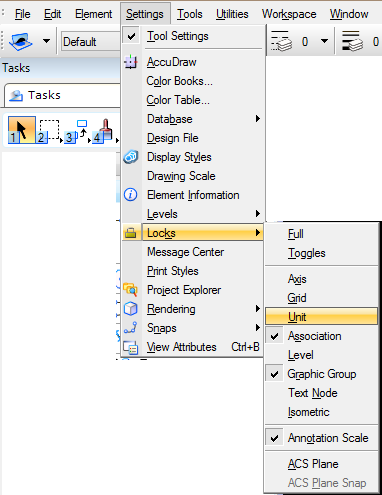Open Drawing Scale
Viewport: 382px width, 495px height.
click(181, 176)
